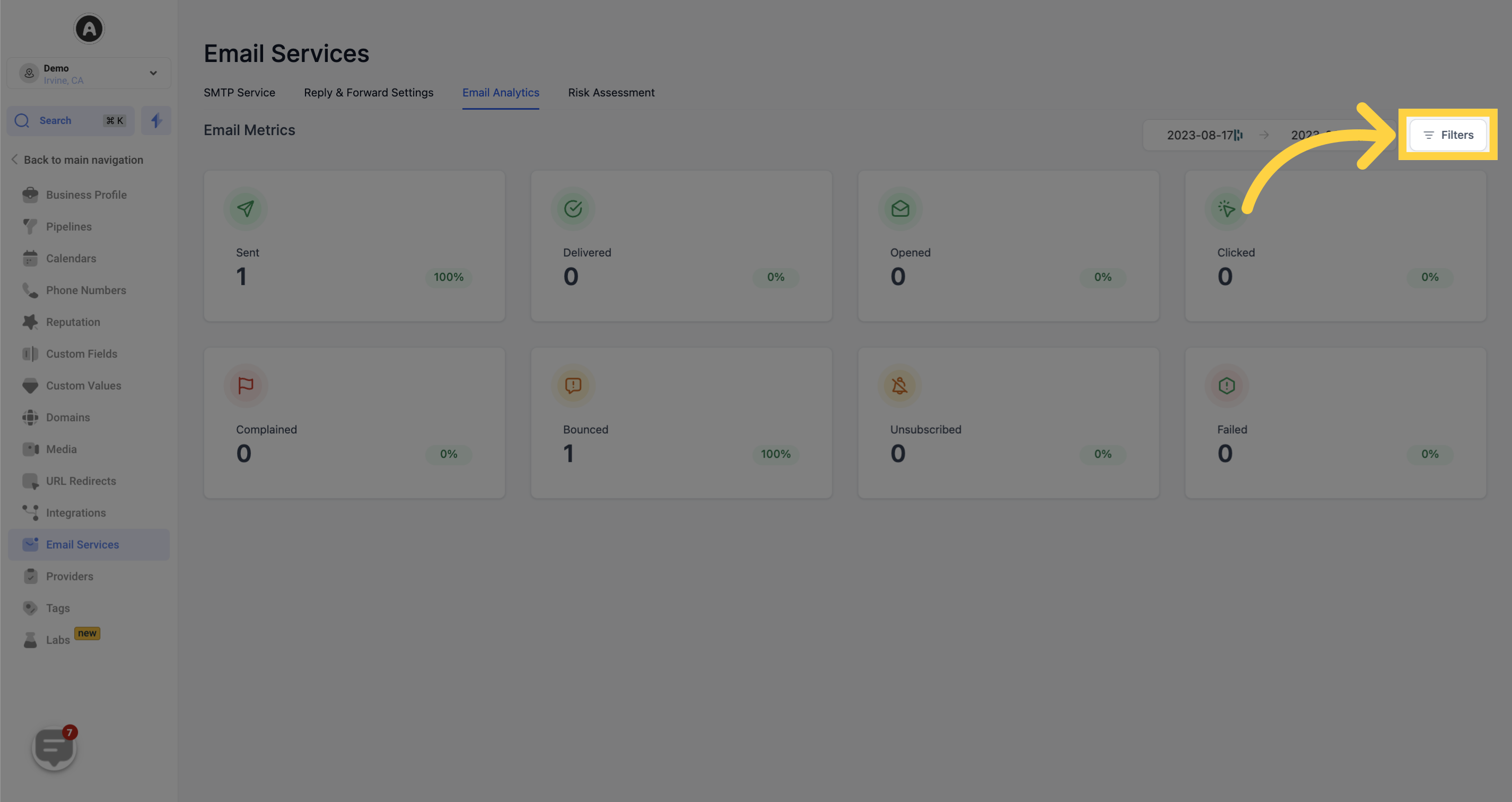Click the Failed metric timer icon
1512x802 pixels.
pyautogui.click(x=1226, y=385)
